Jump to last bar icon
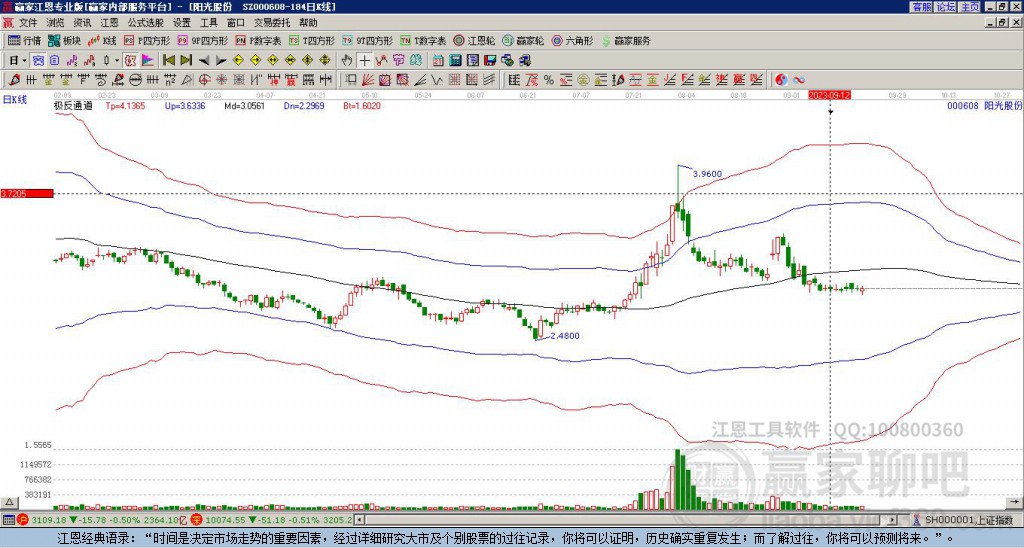 point(186,60)
